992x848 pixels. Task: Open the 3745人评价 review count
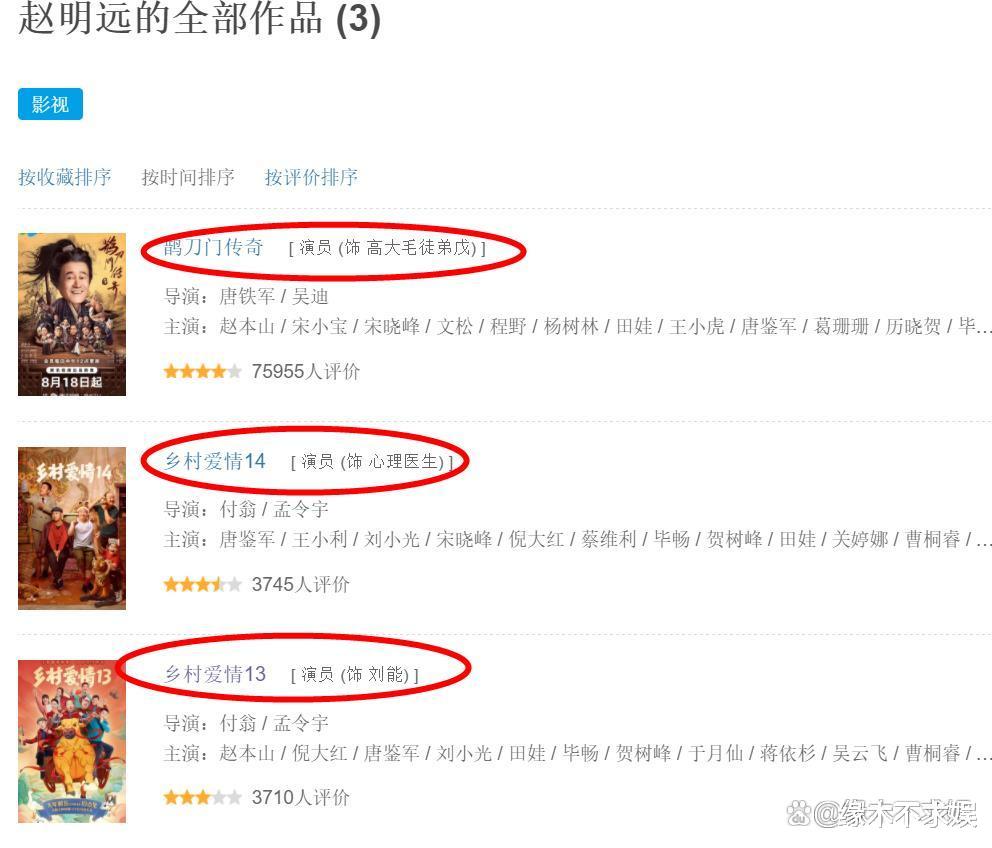301,584
